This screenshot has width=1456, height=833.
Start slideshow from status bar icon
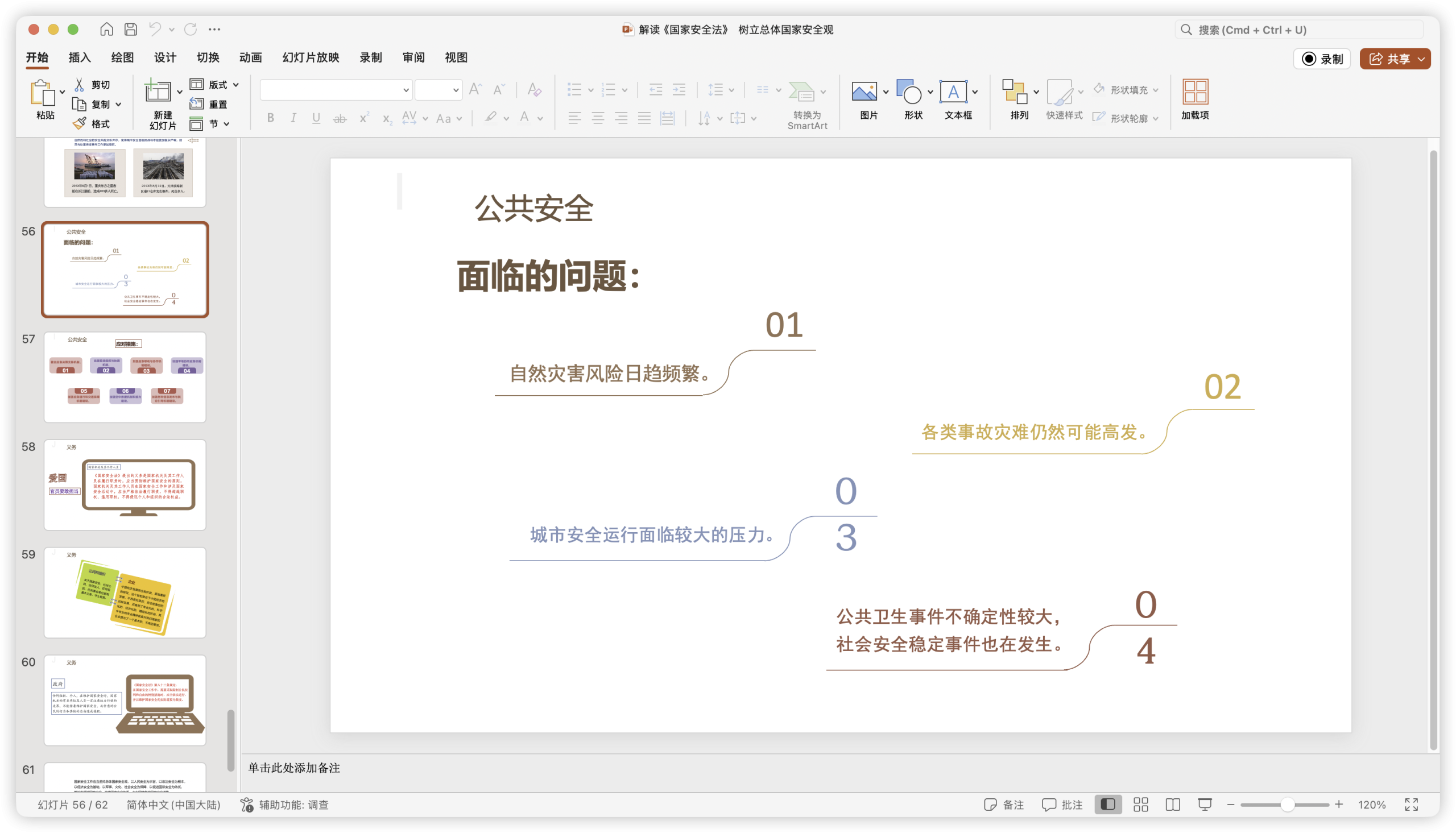1205,805
